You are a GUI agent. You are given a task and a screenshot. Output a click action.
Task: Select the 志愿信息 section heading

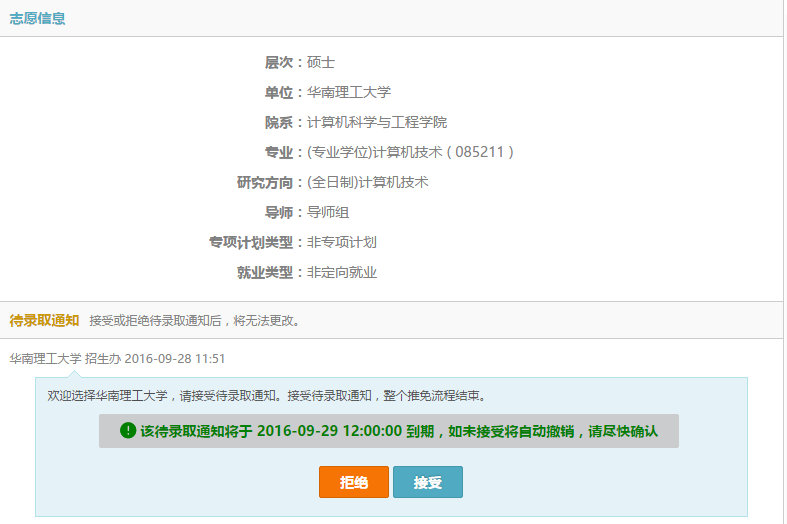pos(38,19)
